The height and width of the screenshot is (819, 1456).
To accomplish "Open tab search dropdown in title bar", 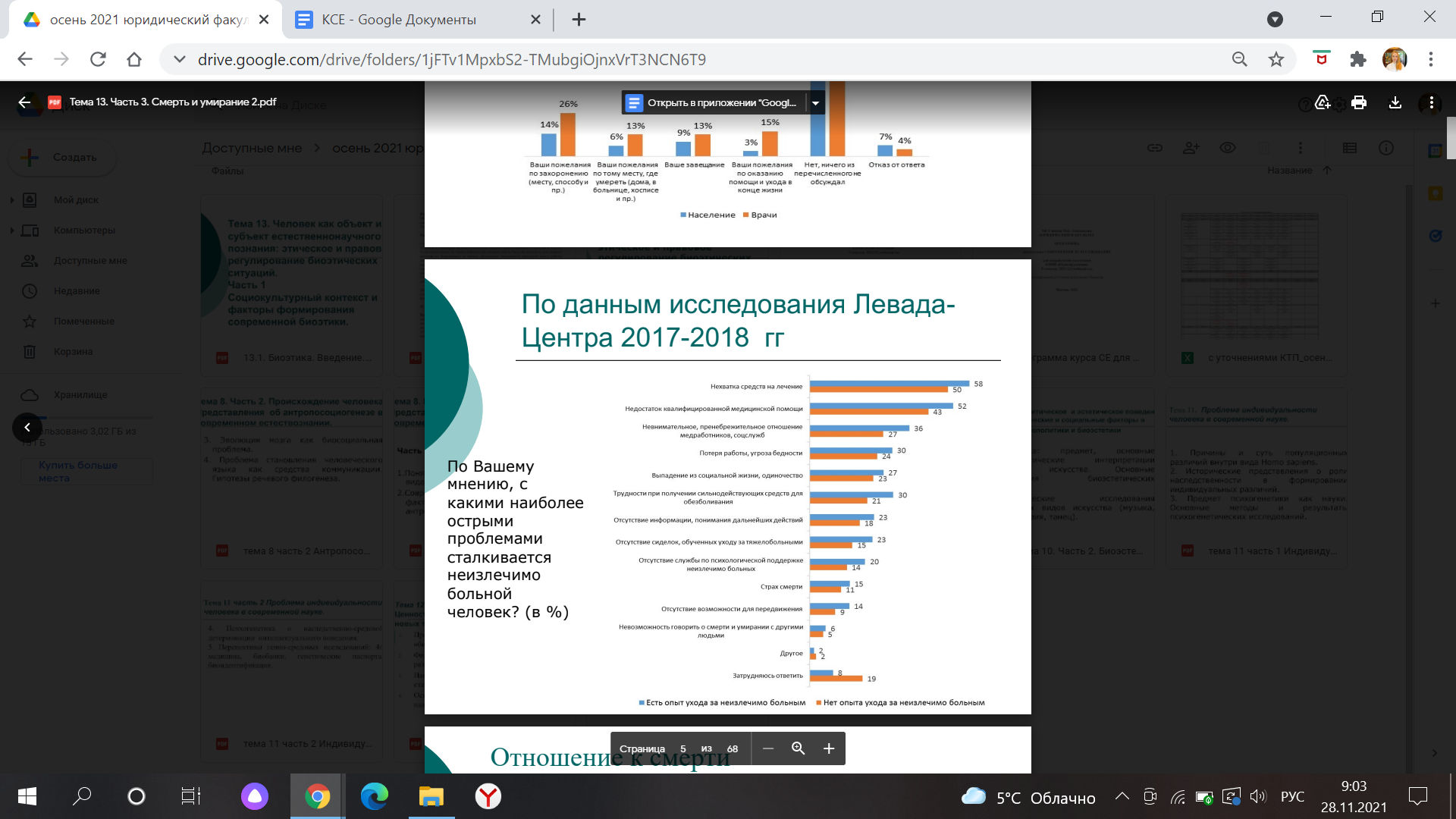I will [1276, 20].
